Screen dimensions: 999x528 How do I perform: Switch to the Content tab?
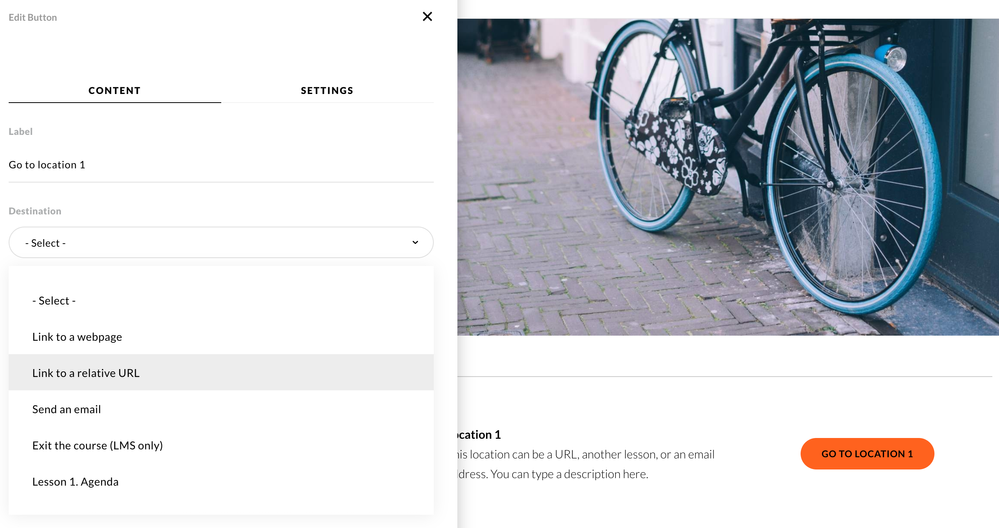115,91
